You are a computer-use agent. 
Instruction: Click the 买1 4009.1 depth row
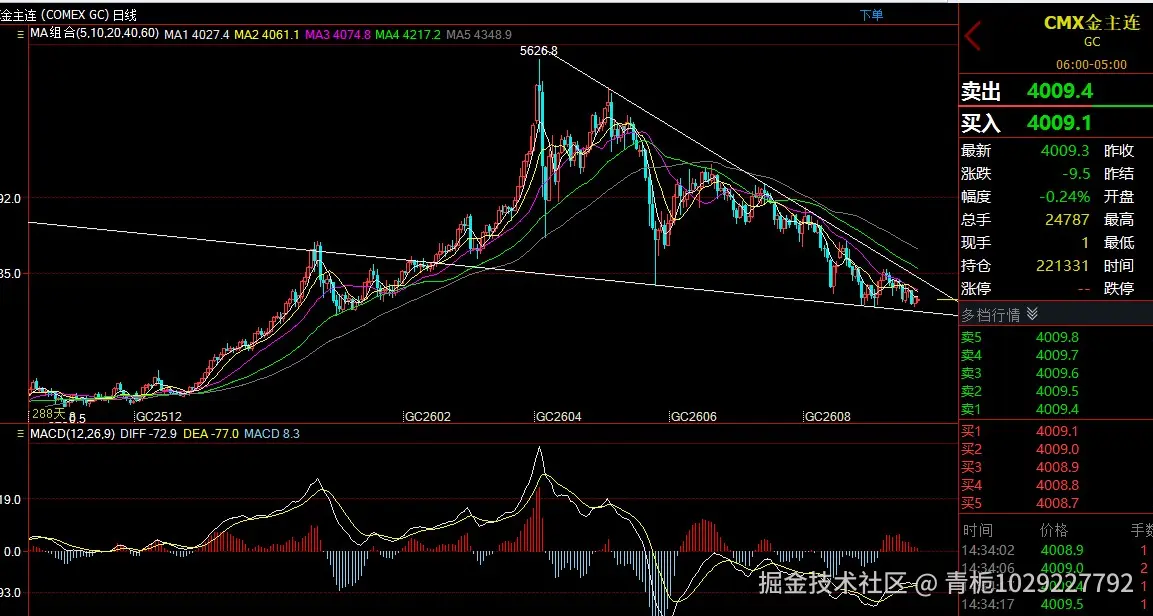pos(1021,431)
